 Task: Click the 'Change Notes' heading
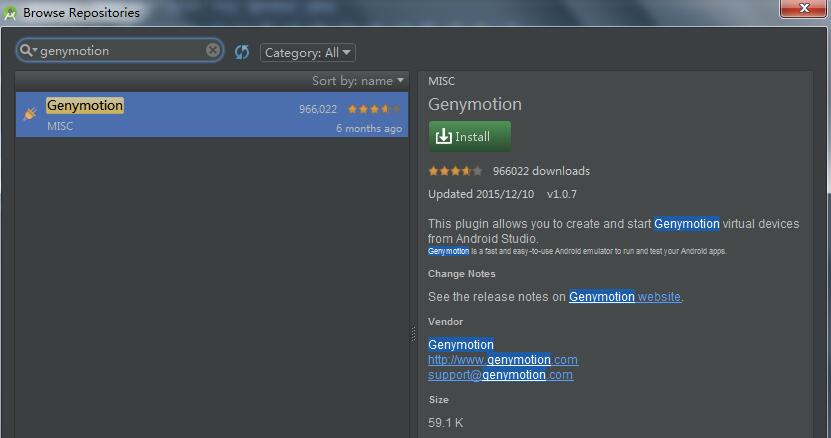tap(462, 274)
